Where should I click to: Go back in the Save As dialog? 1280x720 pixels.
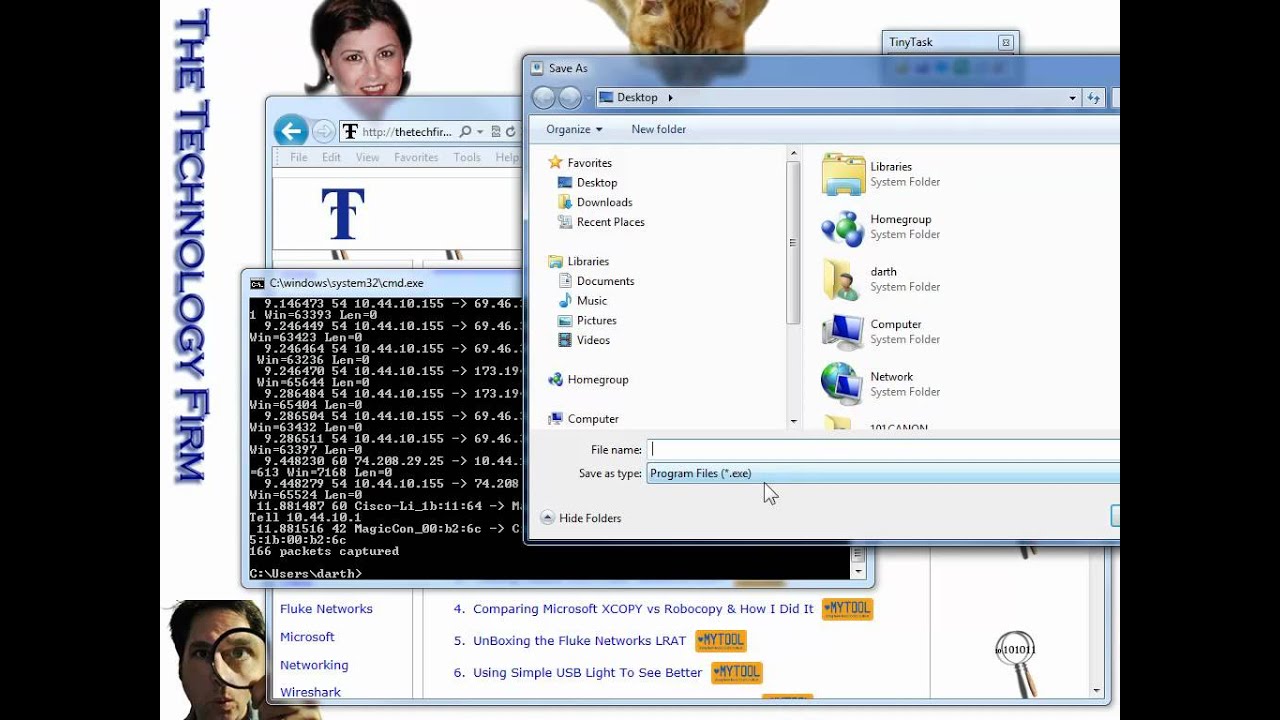click(544, 97)
